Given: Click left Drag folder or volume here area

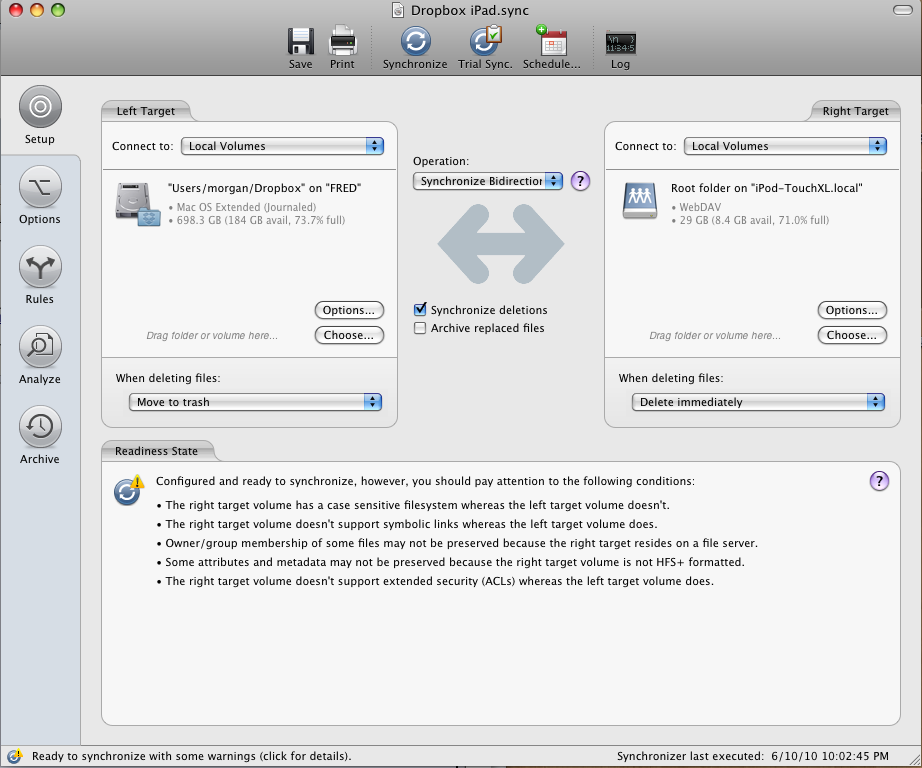Looking at the screenshot, I should (212, 336).
